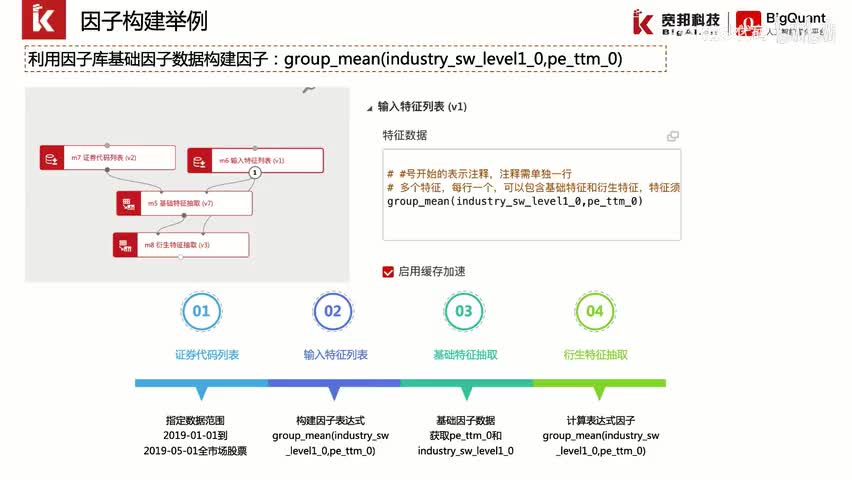852x480 pixels.
Task: Click the 证券代码列表 step label
Action: [x=207, y=355]
